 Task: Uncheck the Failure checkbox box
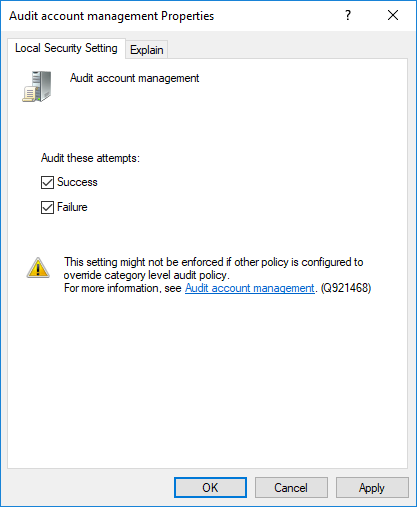click(47, 207)
